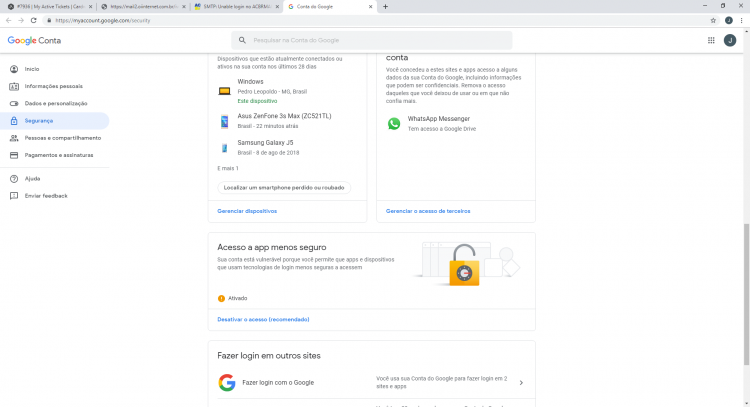Screen dimensions: 750x407
Task: Close the My Active Tickets tab
Action: pos(90,7)
